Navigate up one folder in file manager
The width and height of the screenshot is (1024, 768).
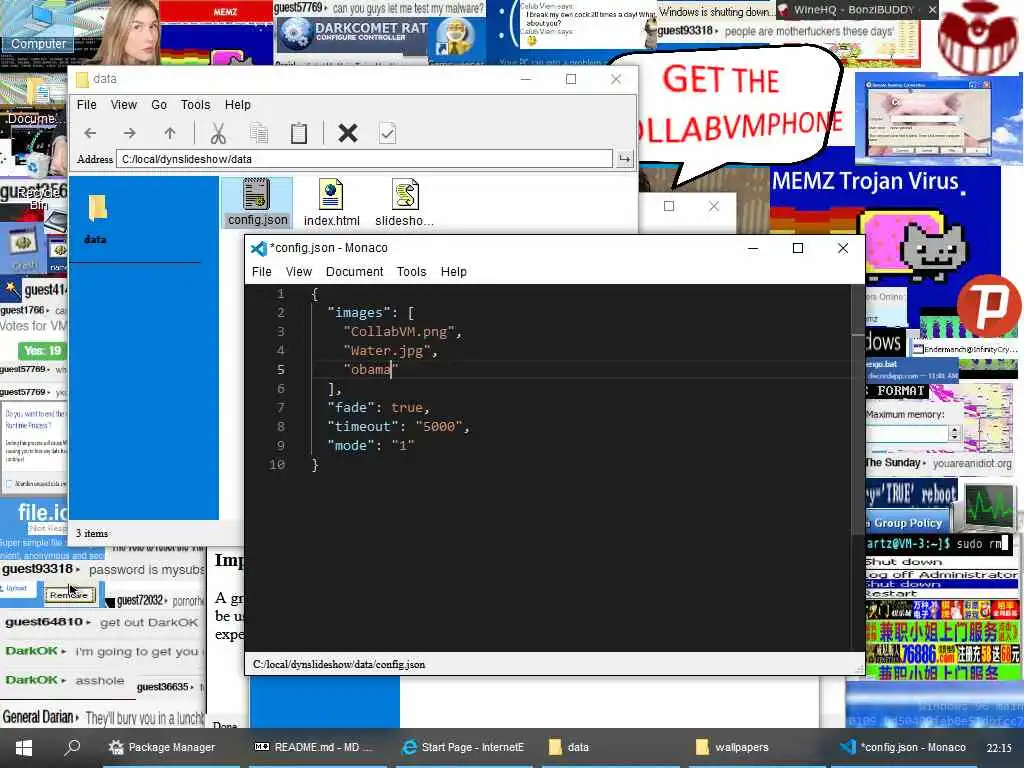[170, 133]
